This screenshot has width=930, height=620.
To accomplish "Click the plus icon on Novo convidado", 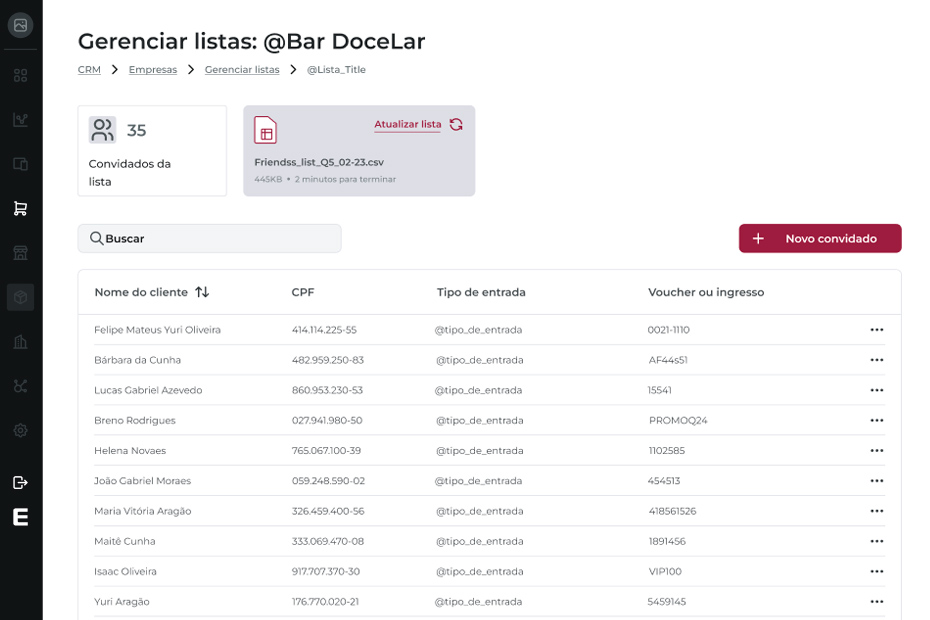I will point(757,239).
